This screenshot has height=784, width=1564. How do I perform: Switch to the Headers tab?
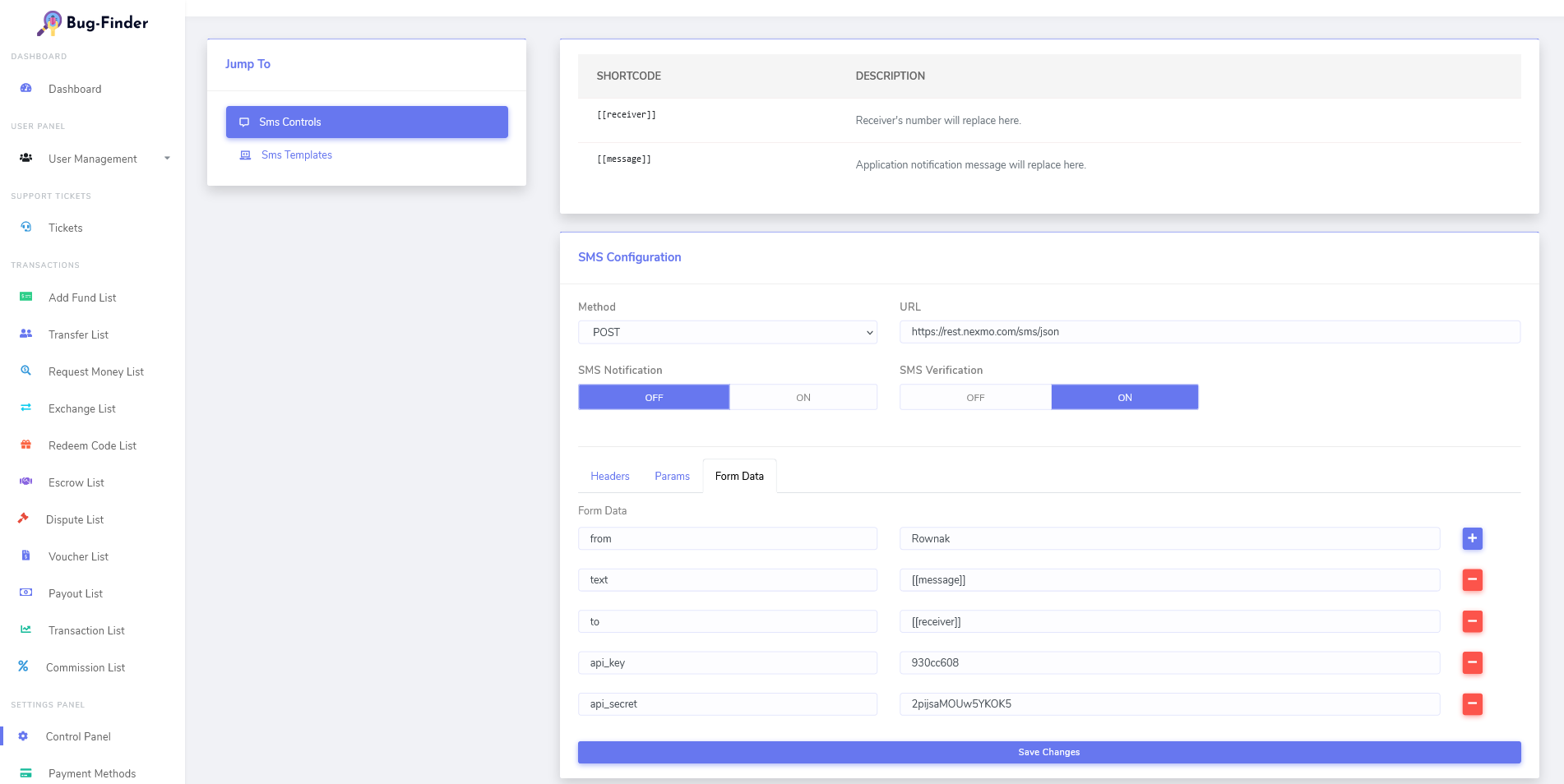pyautogui.click(x=609, y=476)
